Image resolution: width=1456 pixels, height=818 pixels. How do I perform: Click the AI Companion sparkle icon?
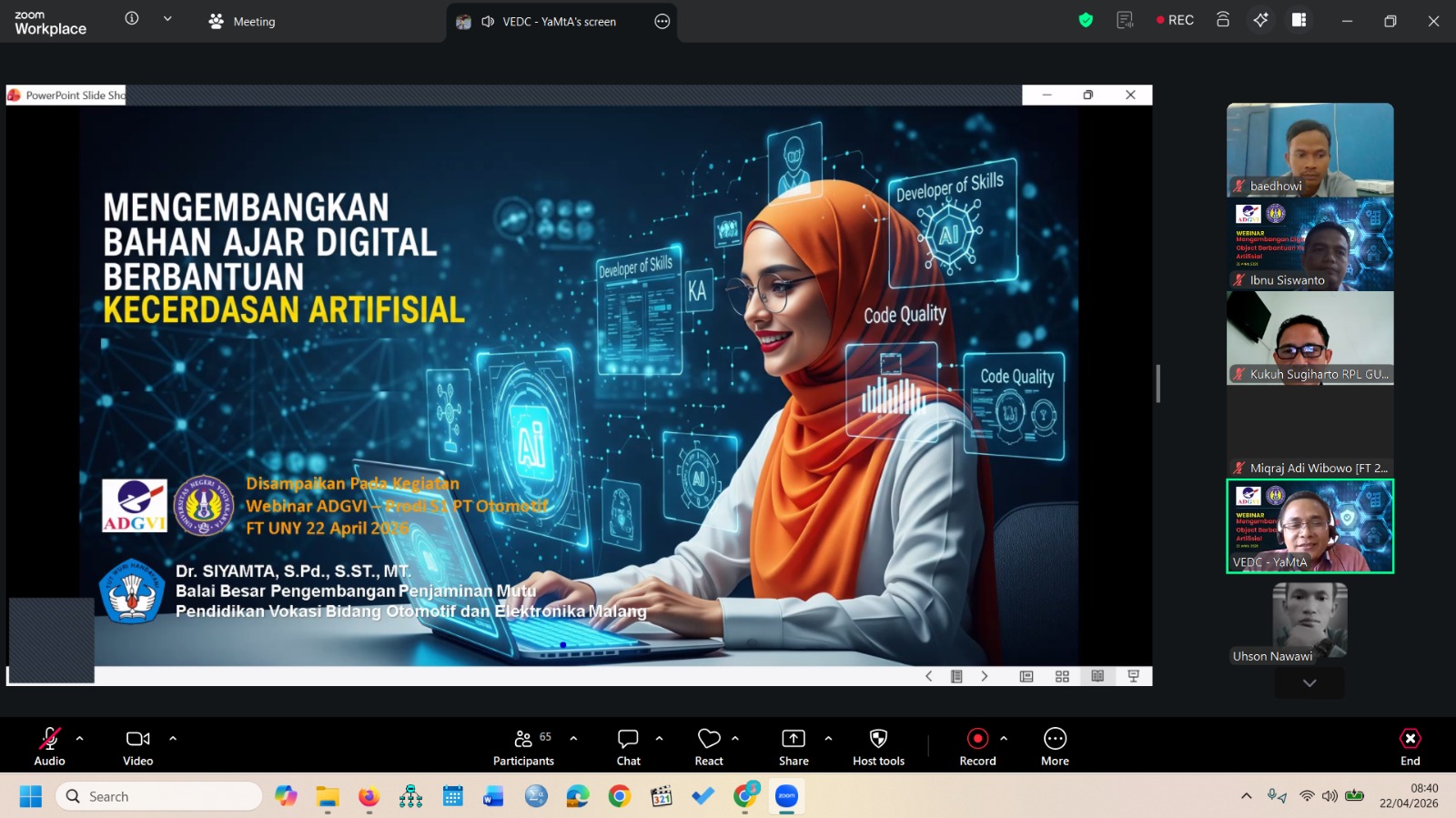point(1260,20)
